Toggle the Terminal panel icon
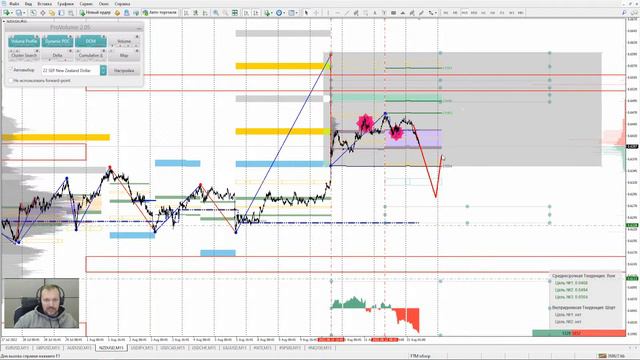 click(x=61, y=13)
